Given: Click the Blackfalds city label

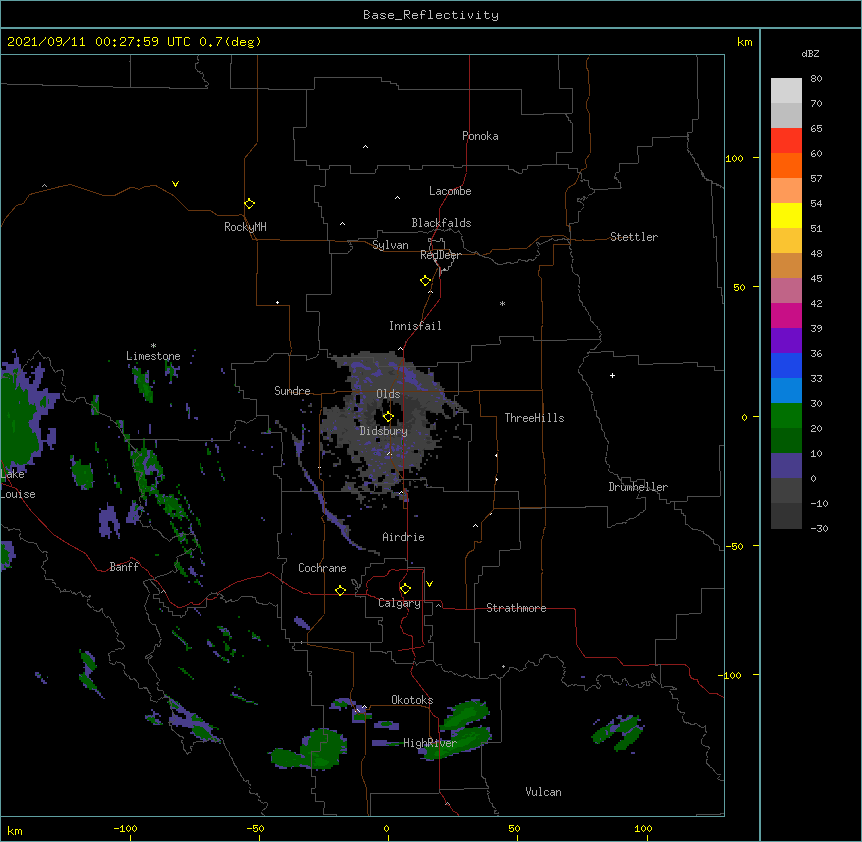Looking at the screenshot, I should point(441,223).
